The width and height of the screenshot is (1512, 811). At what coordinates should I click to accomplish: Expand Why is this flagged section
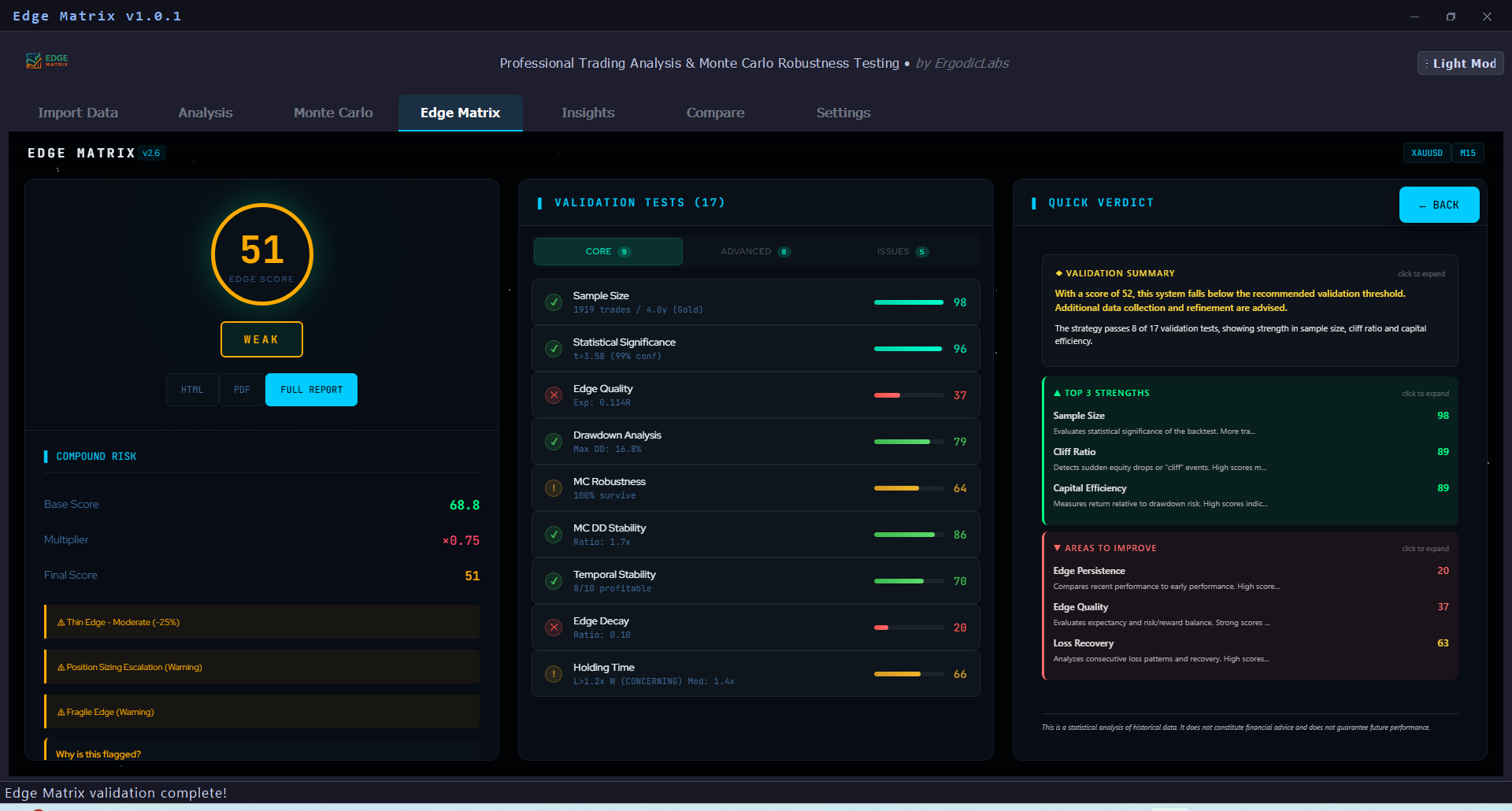click(261, 750)
